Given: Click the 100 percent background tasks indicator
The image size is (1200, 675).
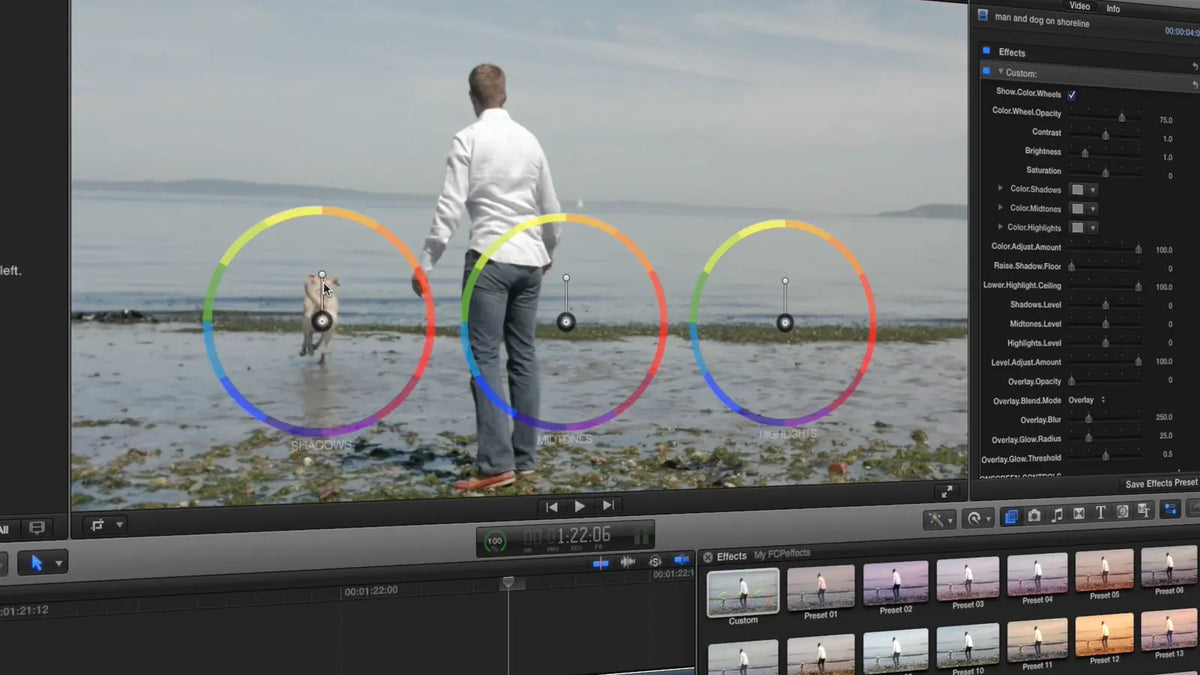Looking at the screenshot, I should (x=495, y=541).
